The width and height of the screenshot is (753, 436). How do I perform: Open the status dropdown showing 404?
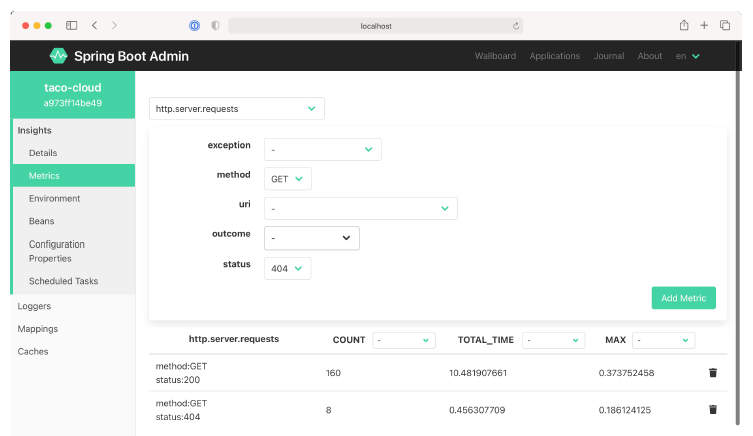pyautogui.click(x=288, y=268)
